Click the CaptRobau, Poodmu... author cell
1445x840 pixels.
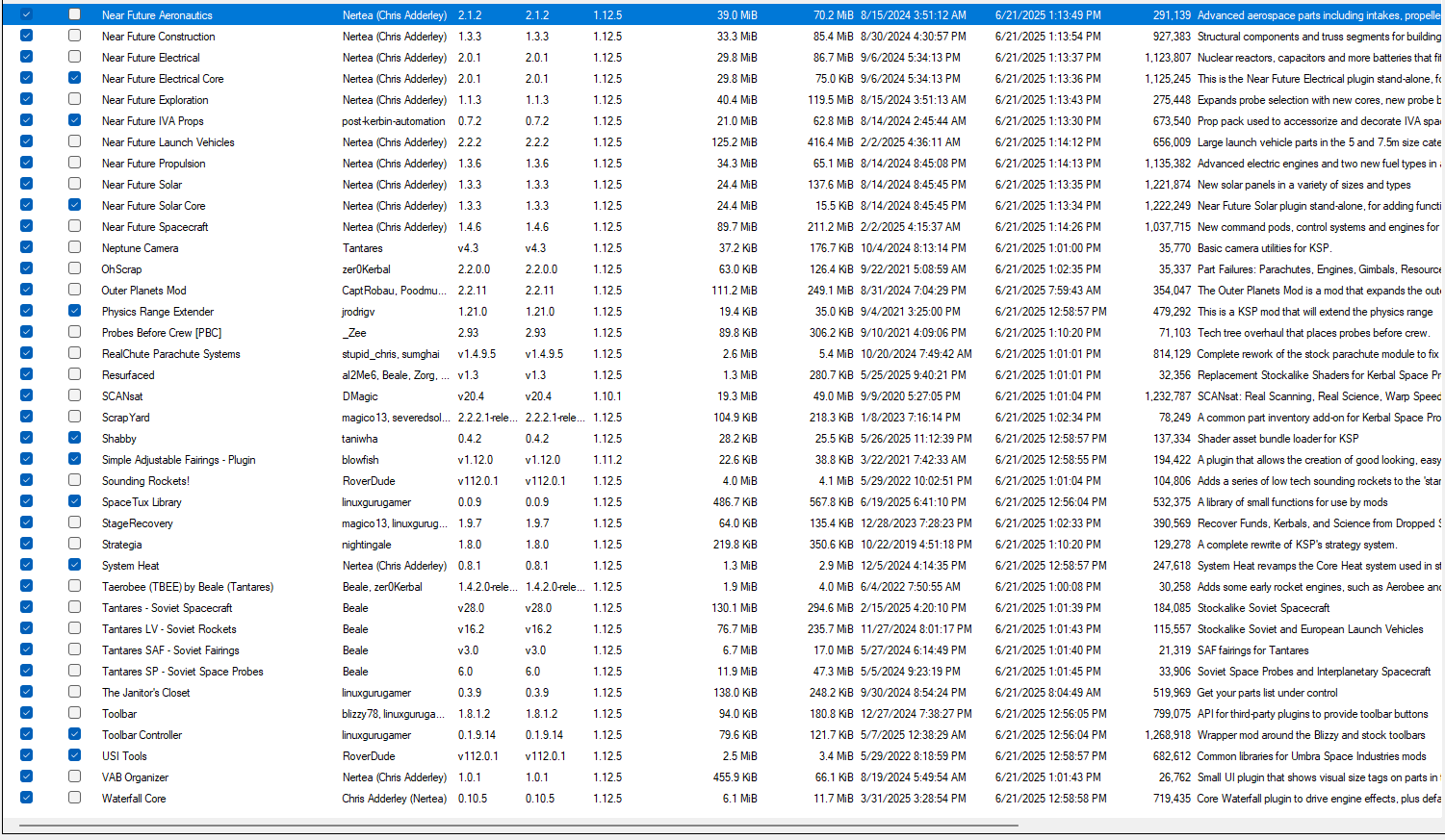pyautogui.click(x=394, y=291)
